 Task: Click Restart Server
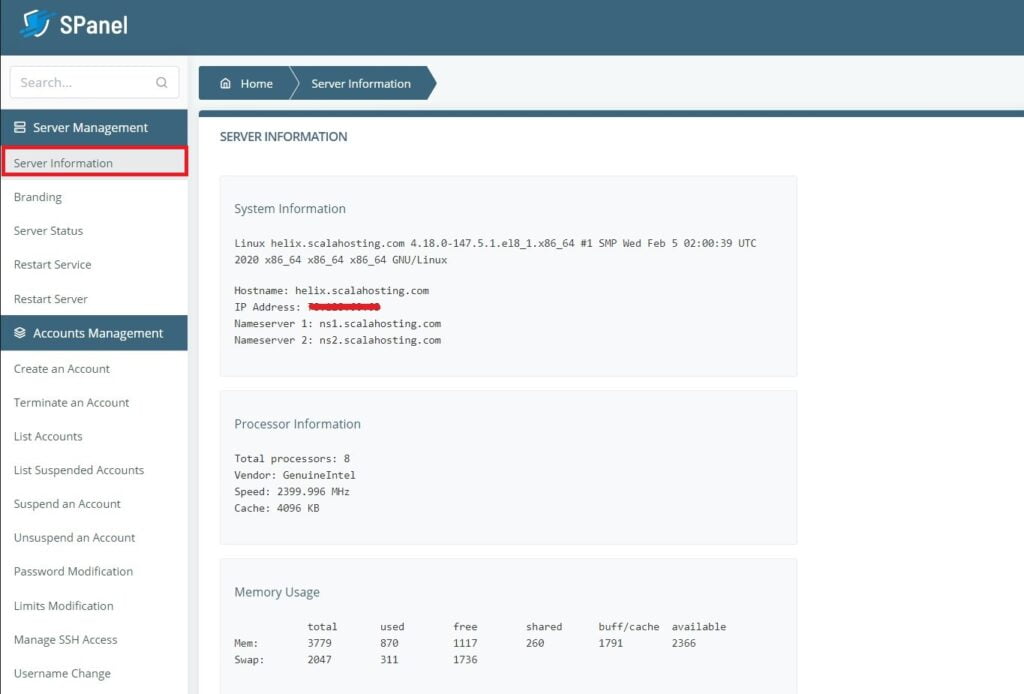pos(50,298)
